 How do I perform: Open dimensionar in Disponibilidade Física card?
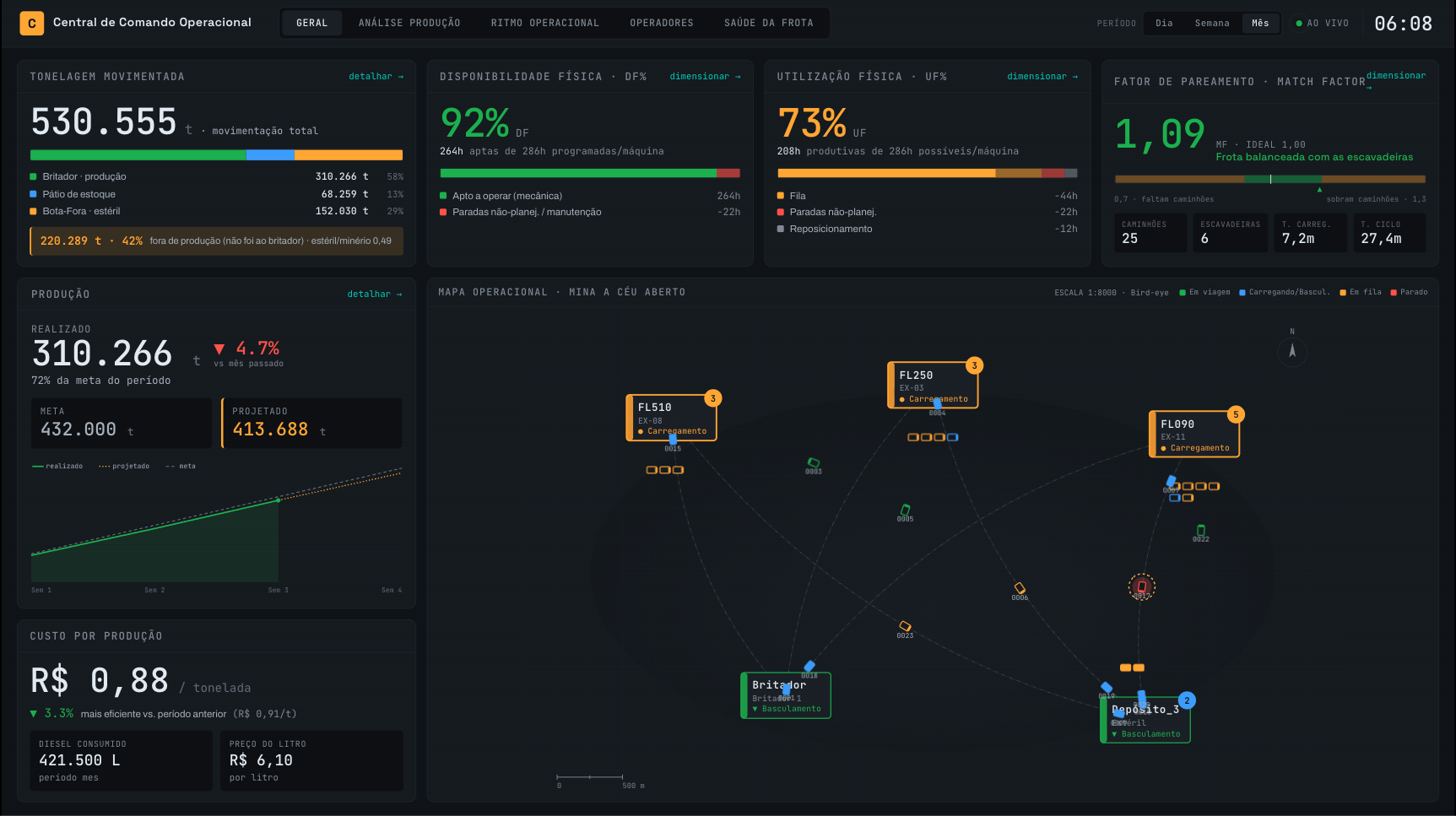coord(705,77)
